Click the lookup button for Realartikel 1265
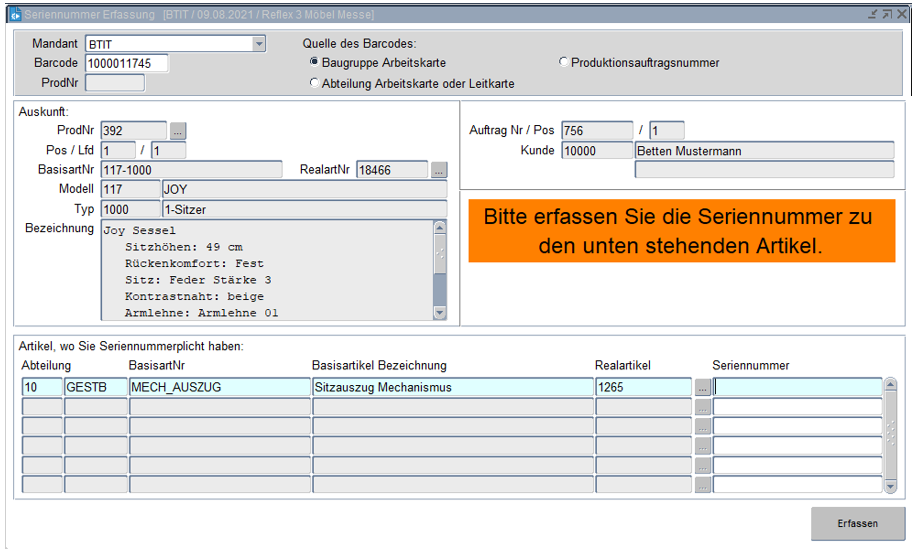 coord(702,387)
